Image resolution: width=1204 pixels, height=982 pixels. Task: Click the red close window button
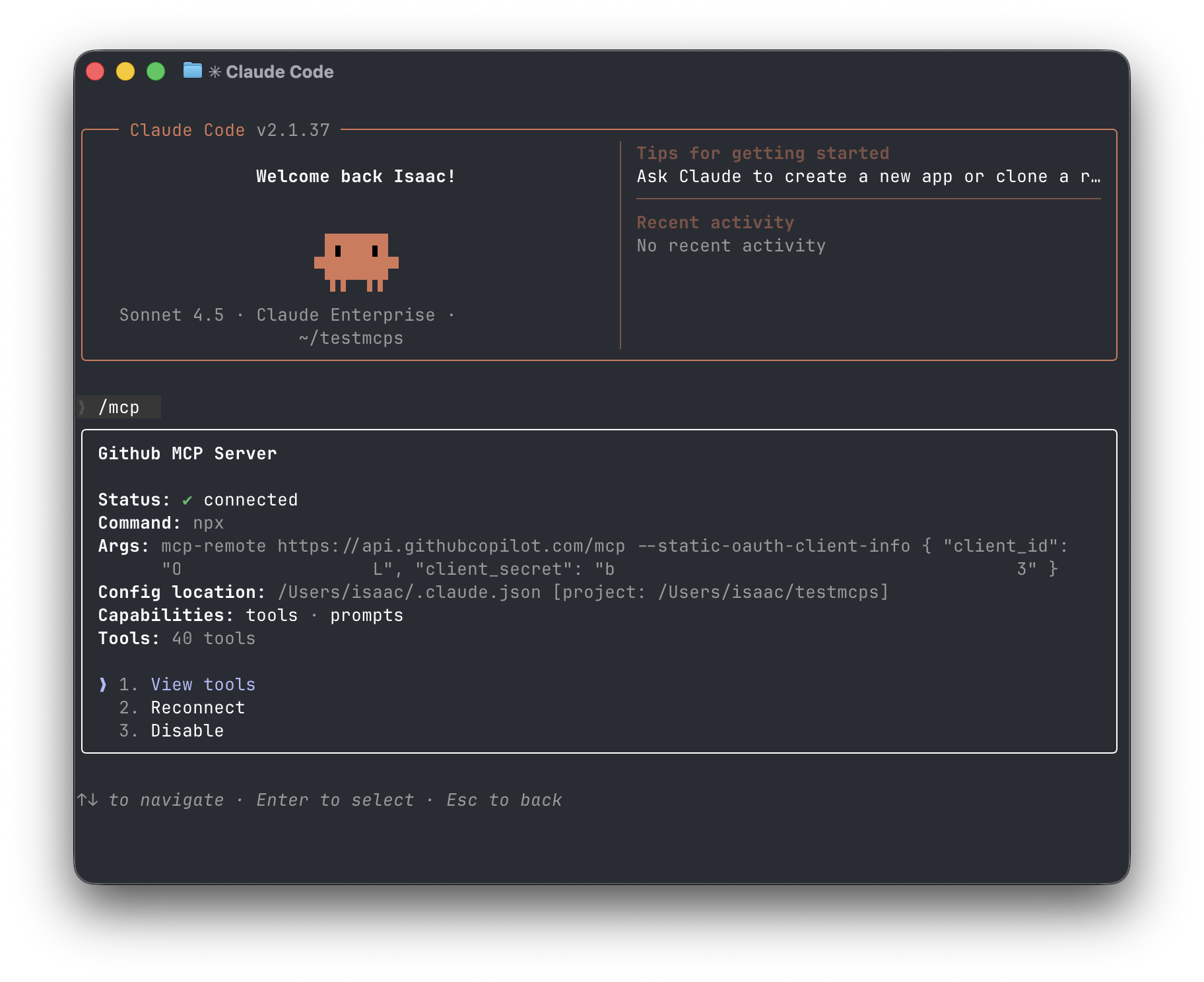96,71
